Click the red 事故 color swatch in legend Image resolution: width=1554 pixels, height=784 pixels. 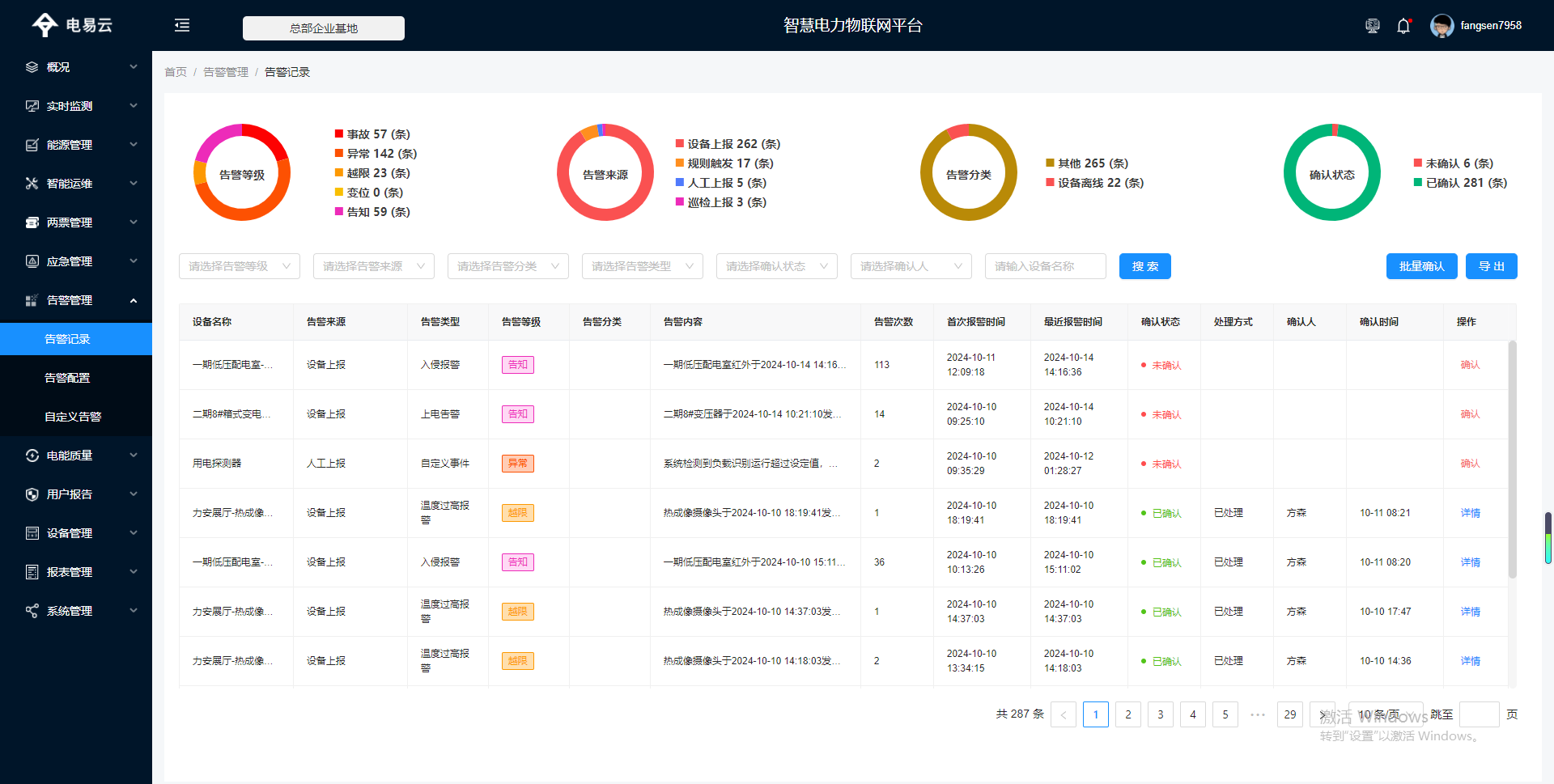(339, 133)
